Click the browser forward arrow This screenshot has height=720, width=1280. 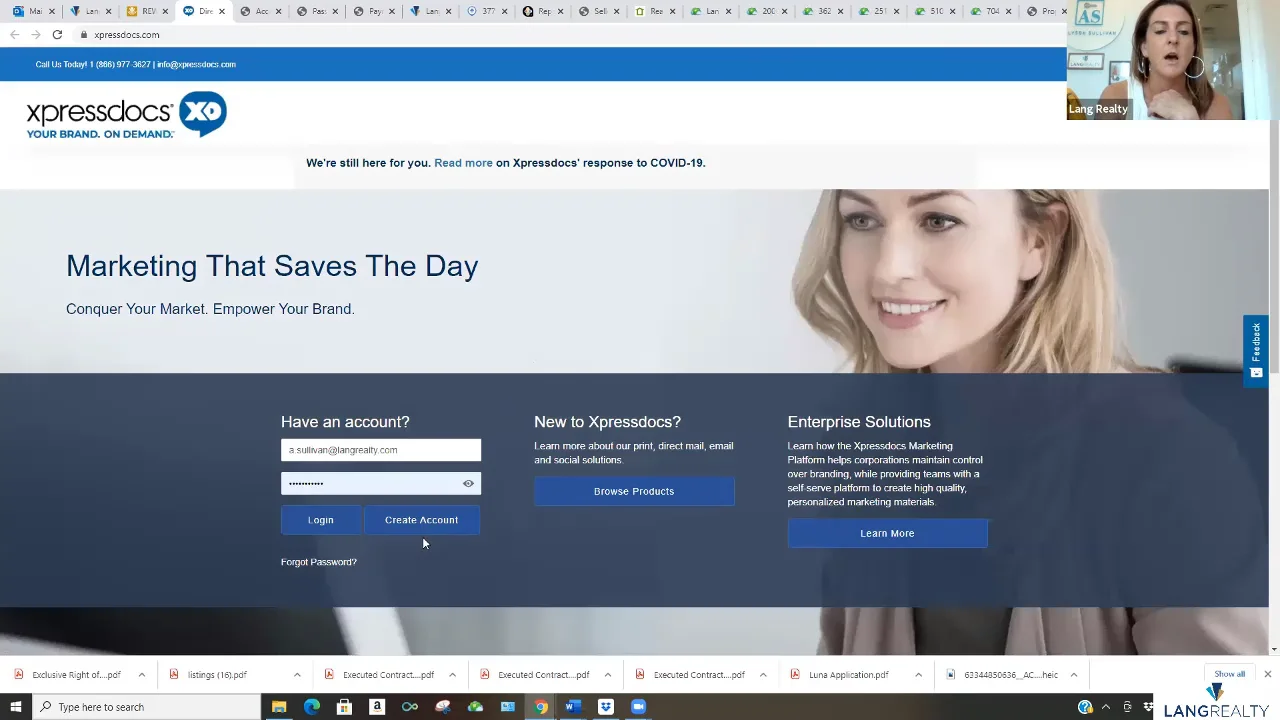click(x=36, y=34)
